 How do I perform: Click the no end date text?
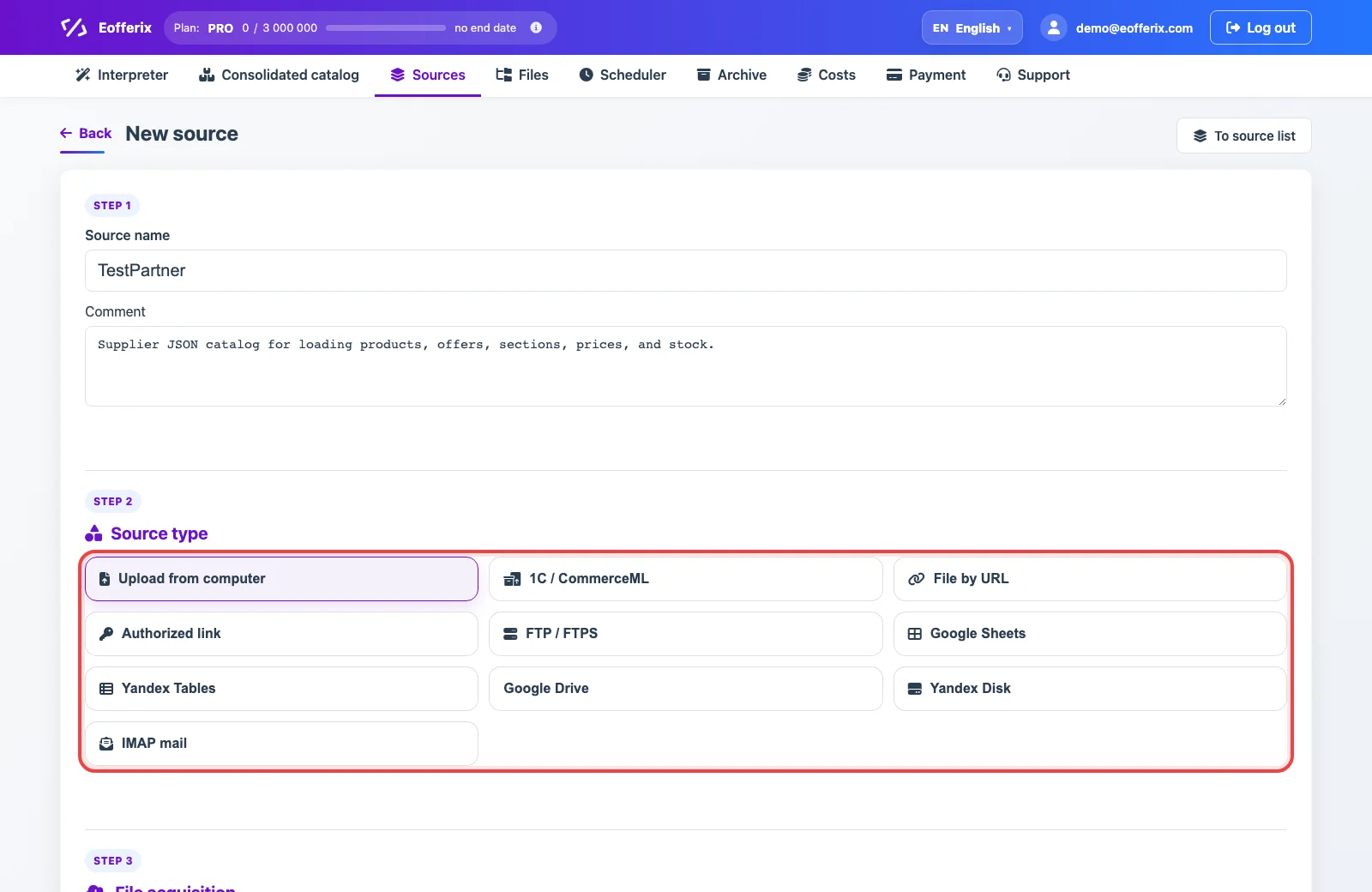485,27
